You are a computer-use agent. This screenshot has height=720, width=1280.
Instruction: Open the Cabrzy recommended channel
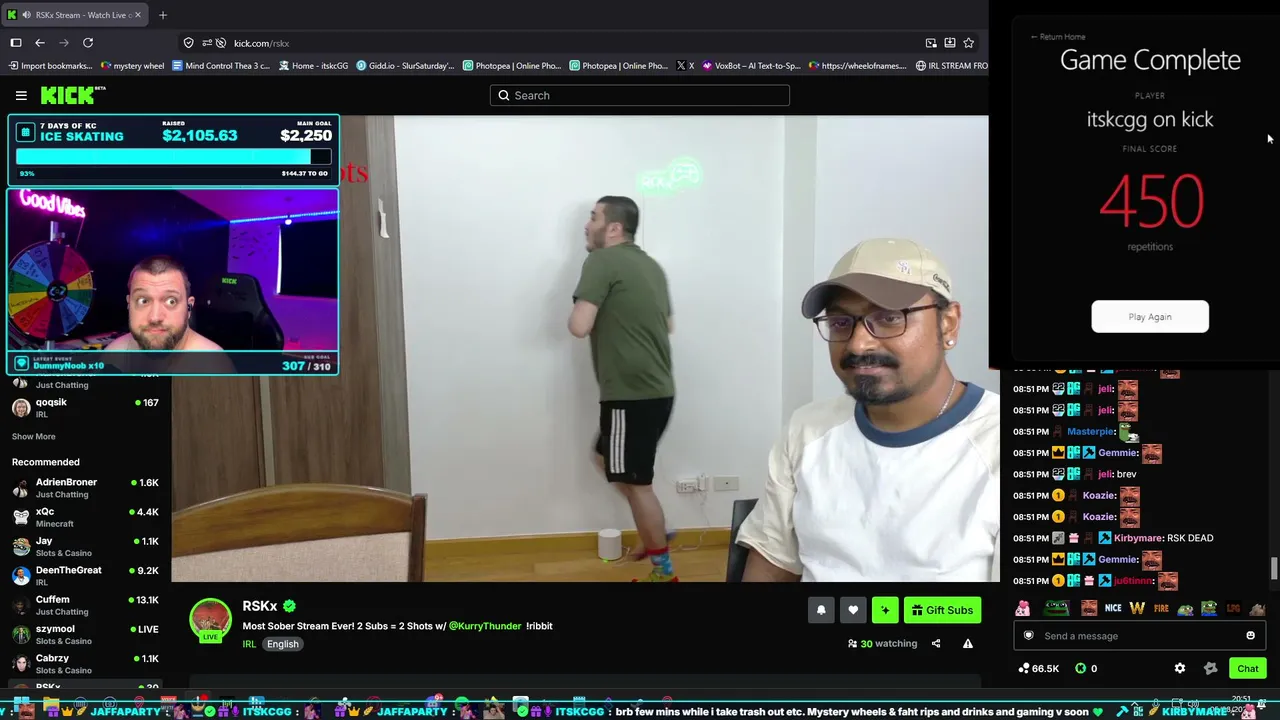pyautogui.click(x=85, y=664)
